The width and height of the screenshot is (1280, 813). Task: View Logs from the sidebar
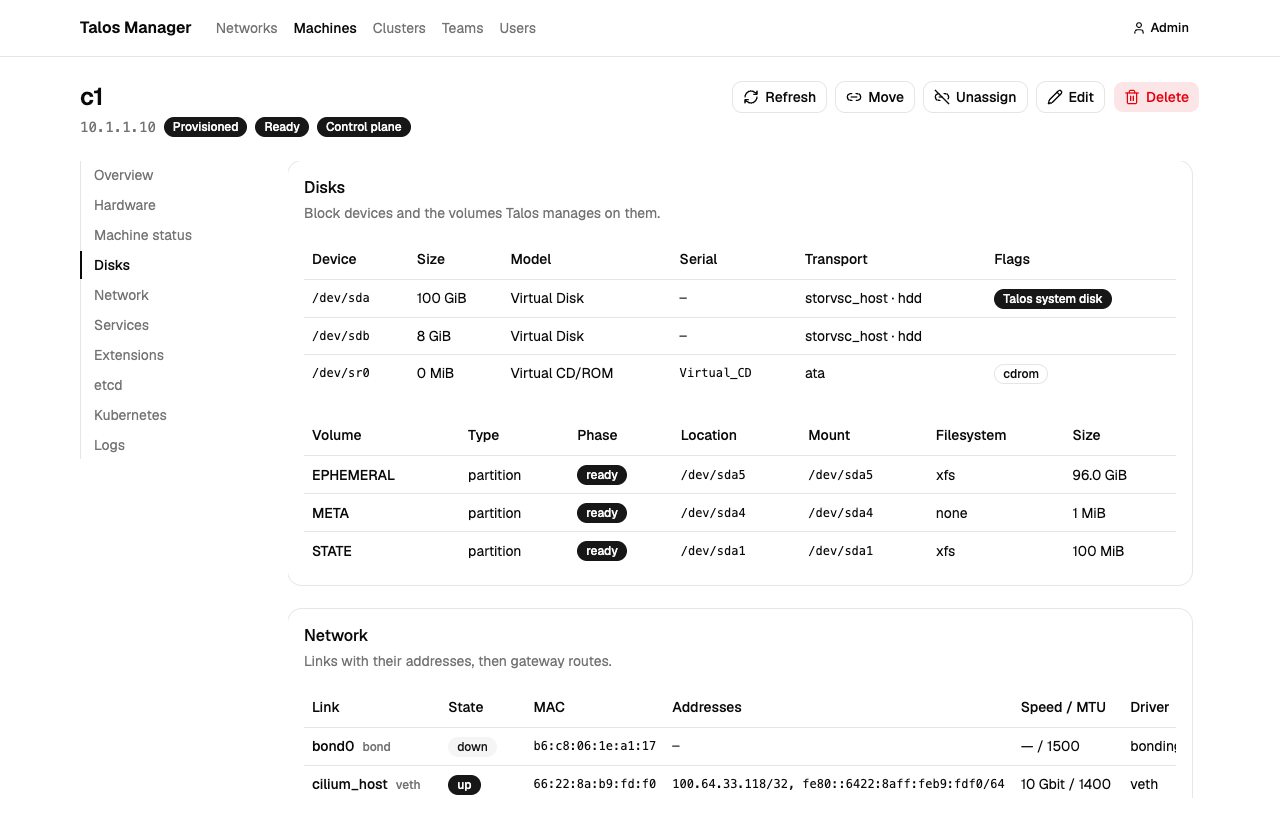(x=109, y=445)
